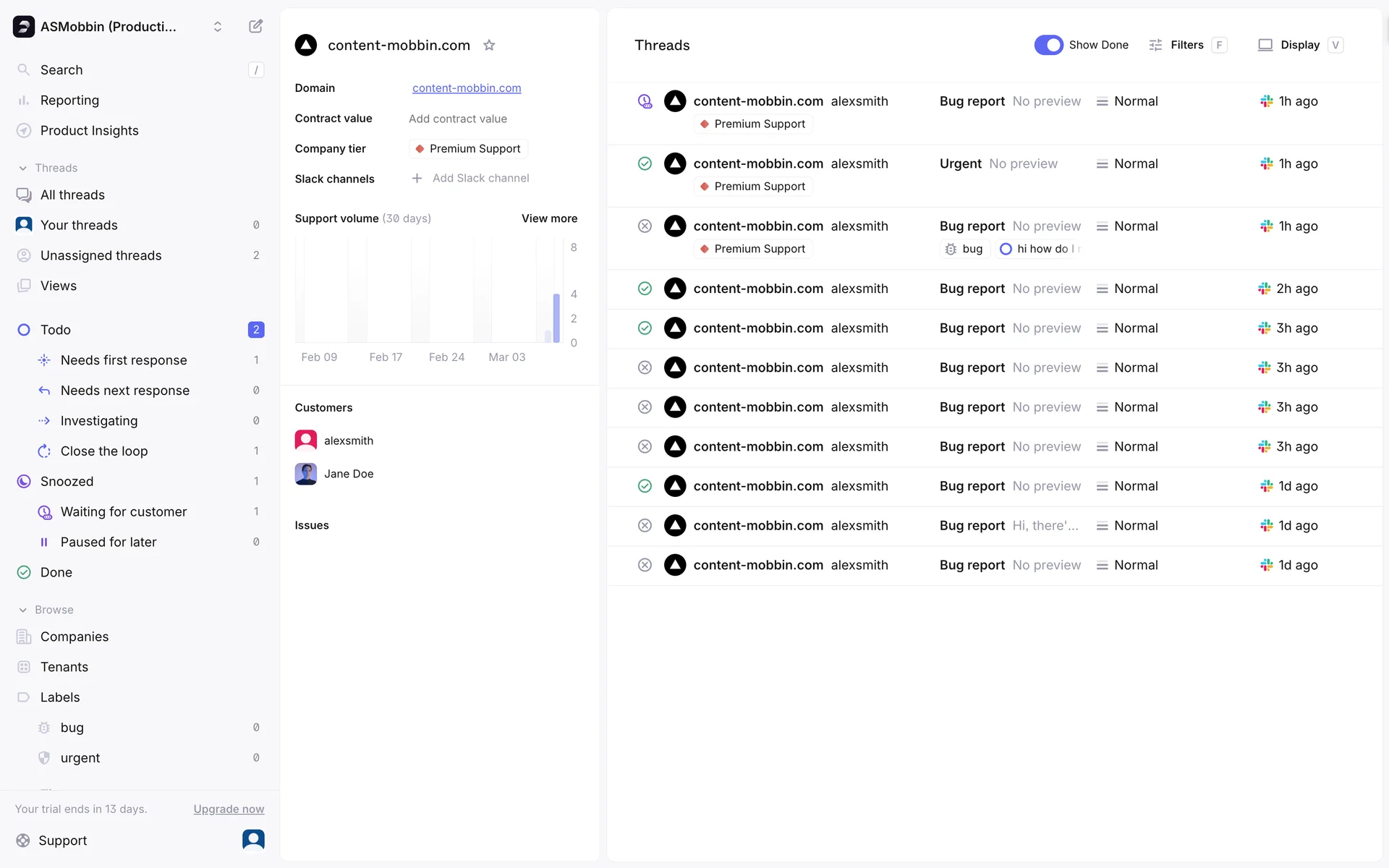The image size is (1389, 868).
Task: Open ASMobbin workspace switcher dropdown
Action: (x=217, y=27)
